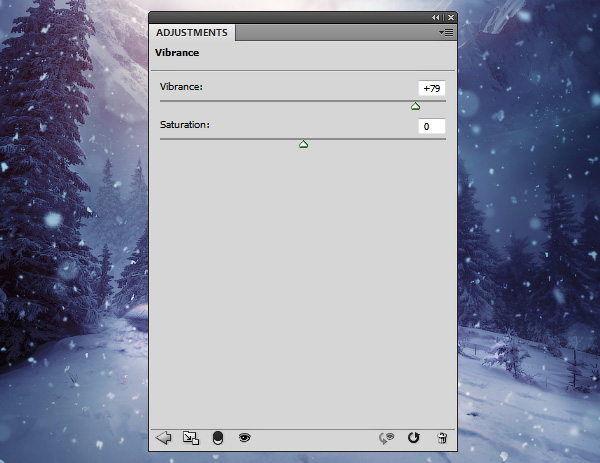Focus the Vibrance value field +79

(432, 88)
